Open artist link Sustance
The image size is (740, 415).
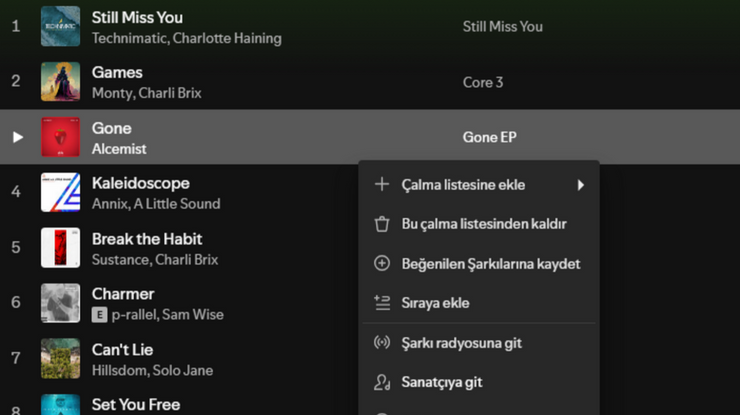[121, 260]
